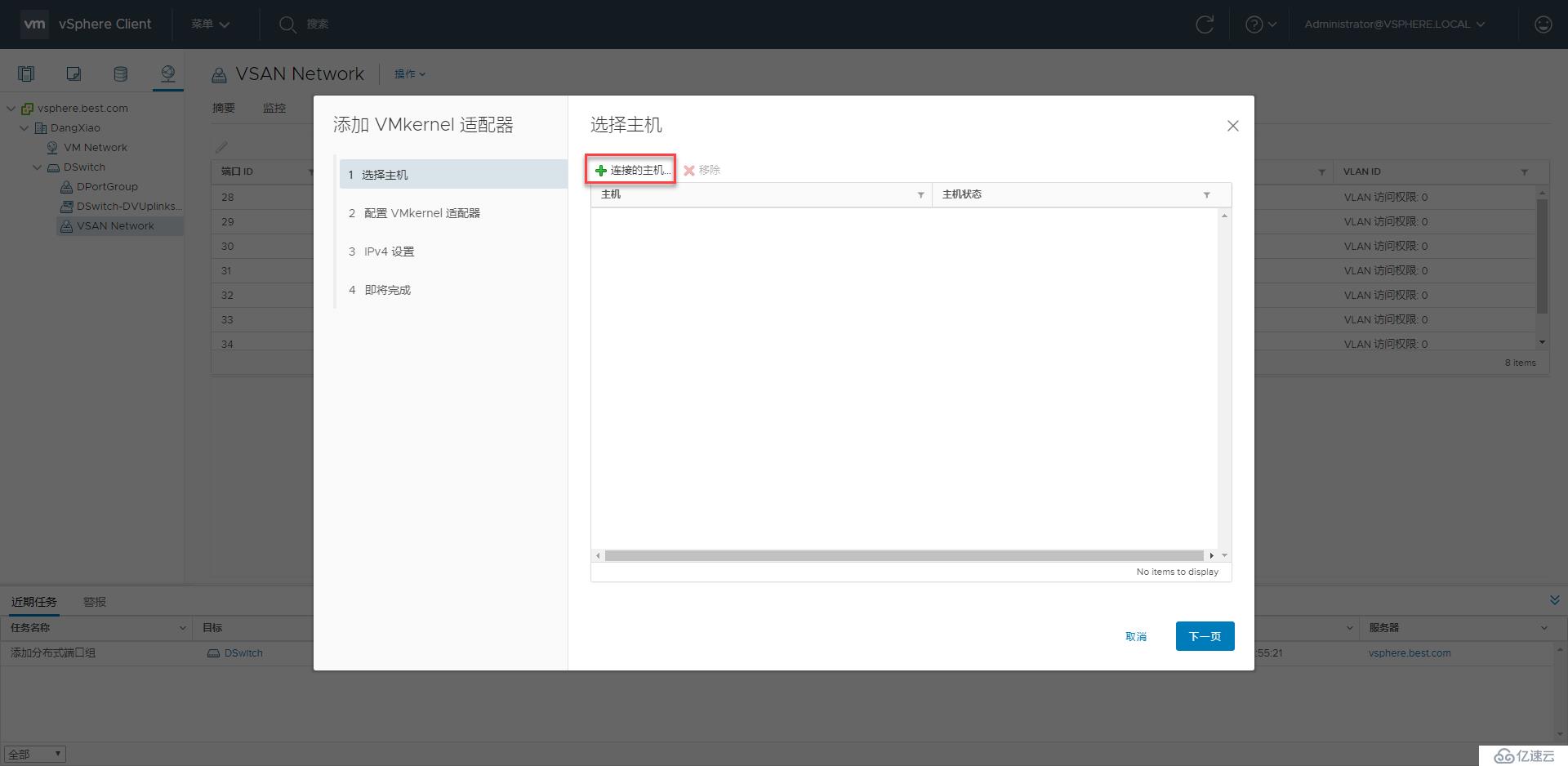
Task: Switch to the 监控 tab
Action: [274, 108]
